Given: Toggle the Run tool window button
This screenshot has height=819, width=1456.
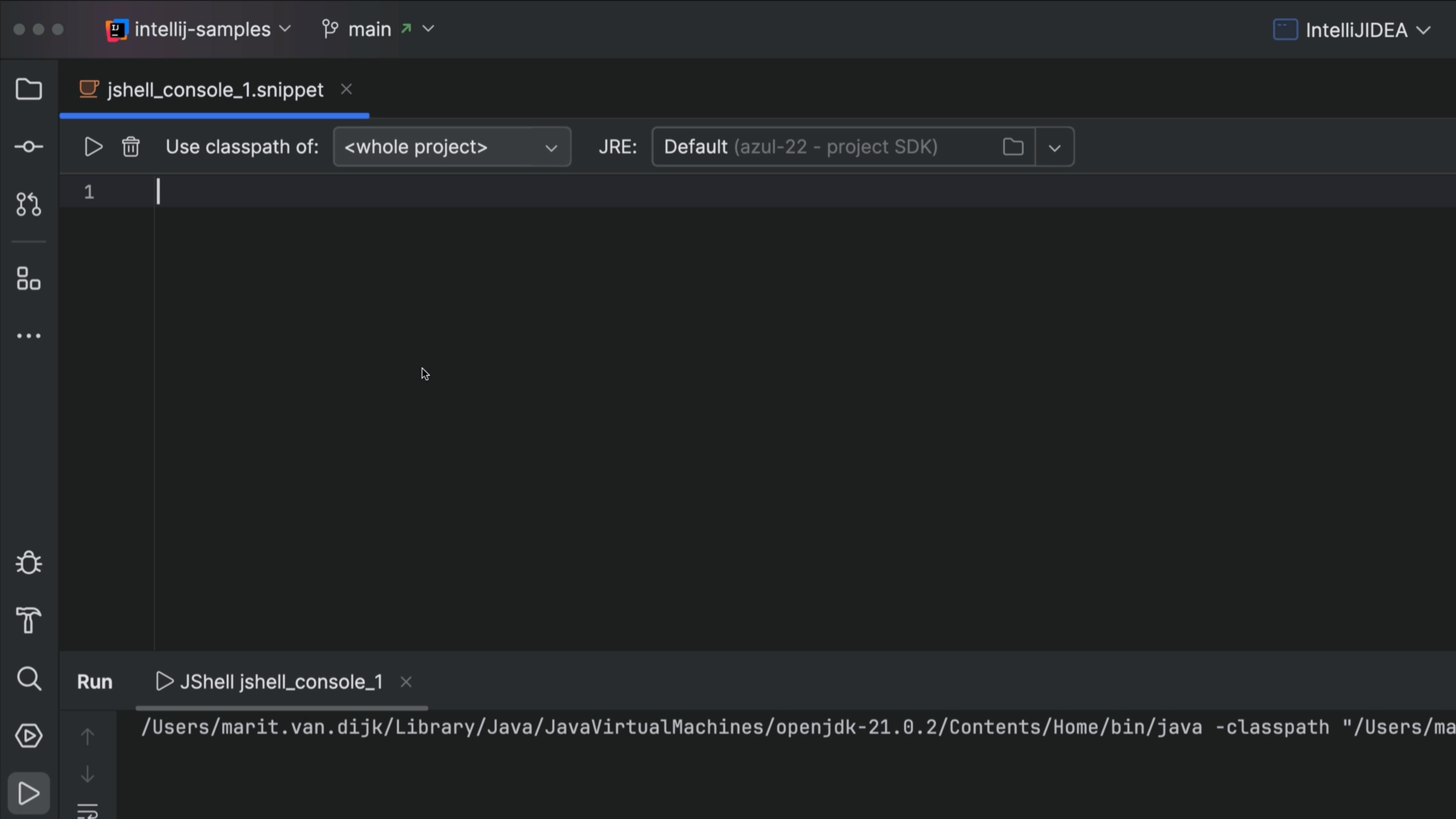Looking at the screenshot, I should tap(28, 793).
